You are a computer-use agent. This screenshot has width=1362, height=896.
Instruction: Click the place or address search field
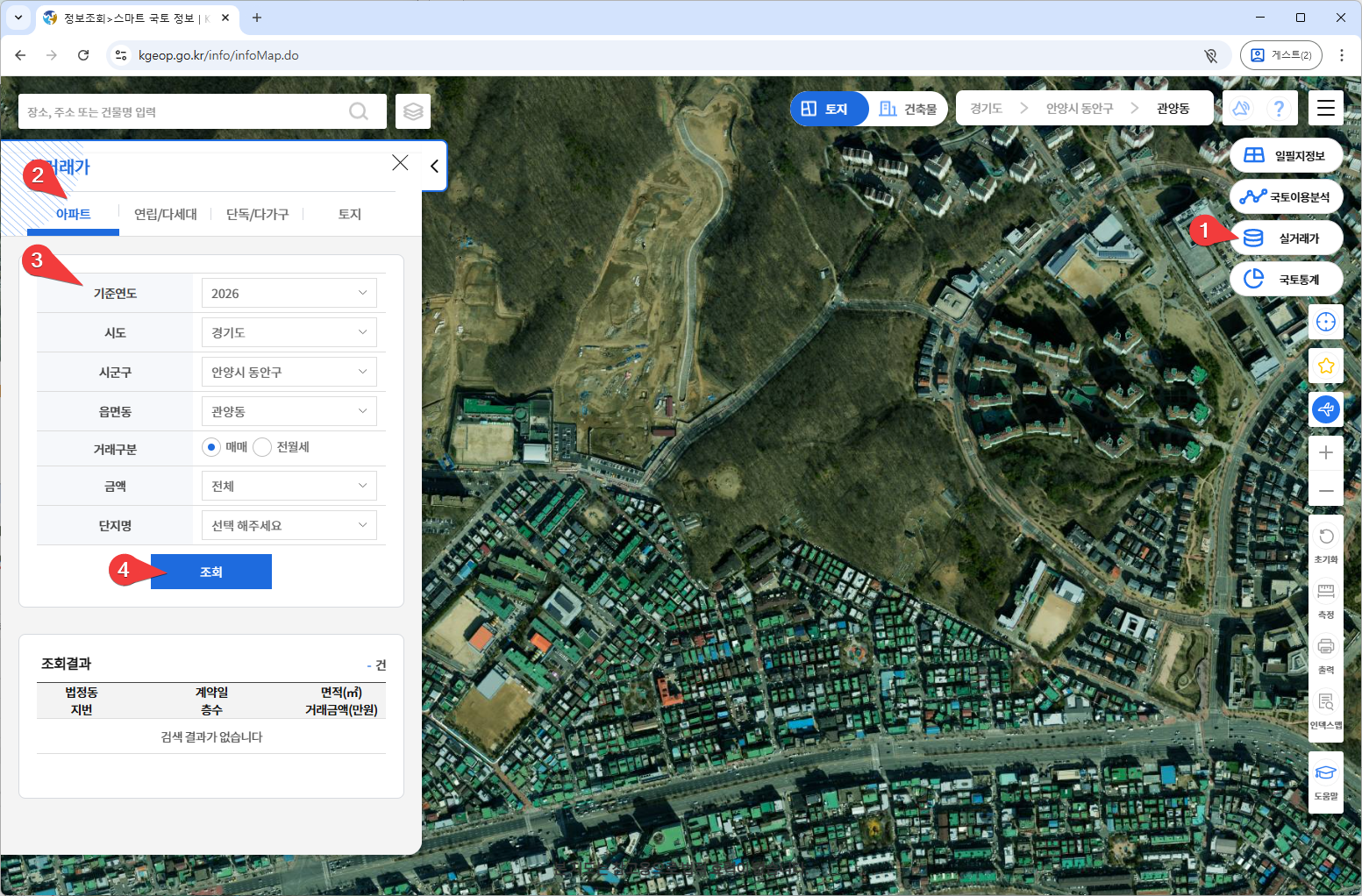[184, 111]
